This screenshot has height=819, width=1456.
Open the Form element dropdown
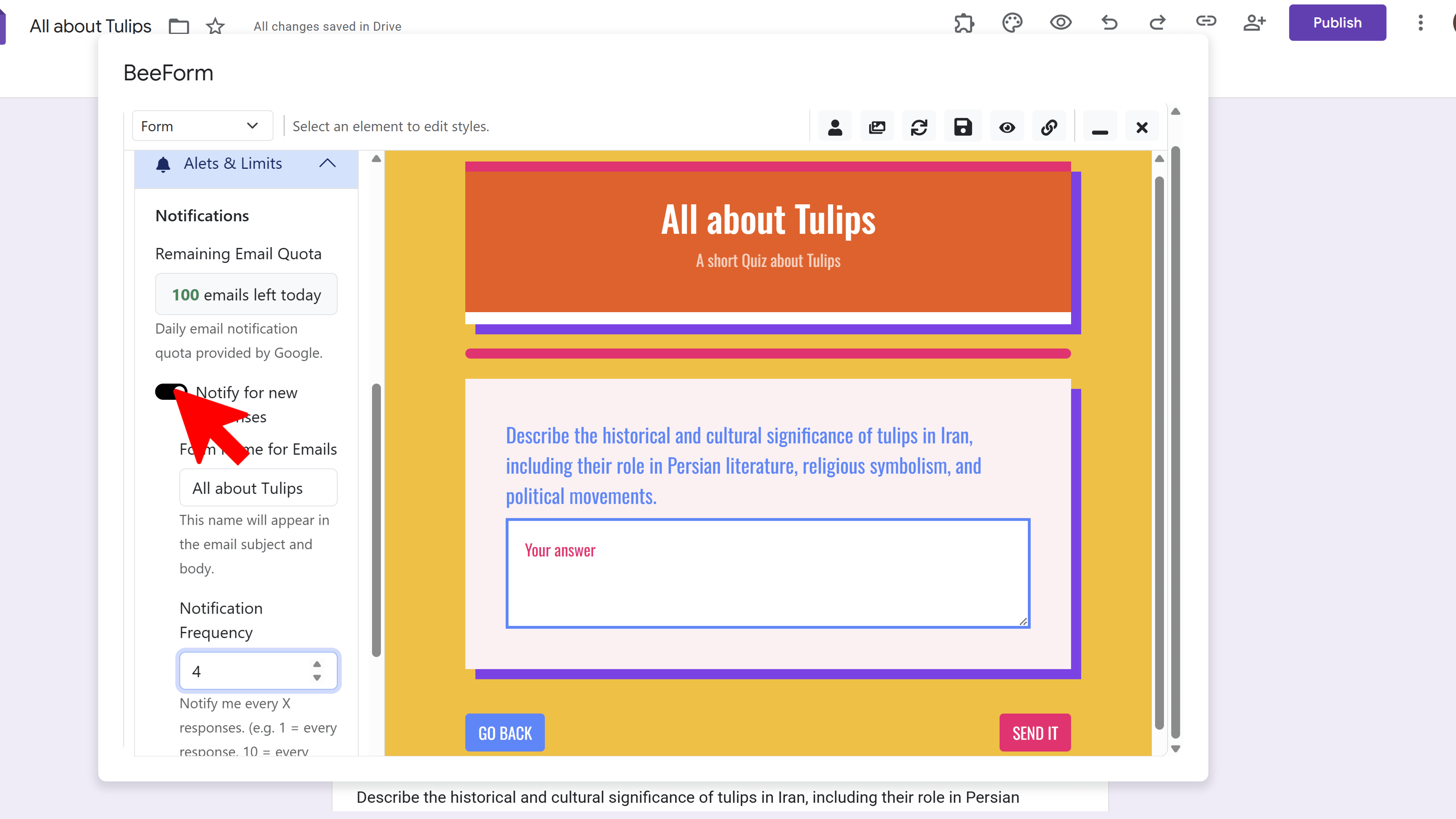point(202,126)
